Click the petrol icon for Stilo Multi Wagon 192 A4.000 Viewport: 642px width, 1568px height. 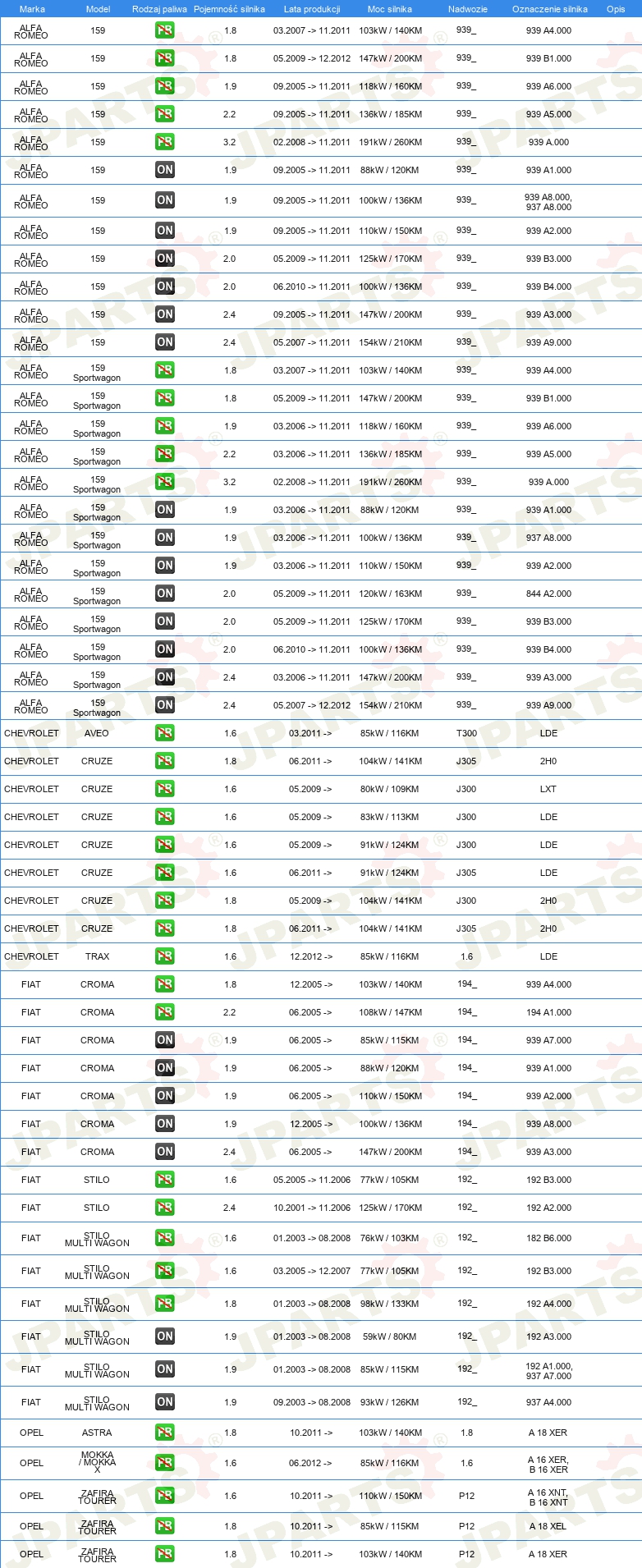[x=165, y=1304]
